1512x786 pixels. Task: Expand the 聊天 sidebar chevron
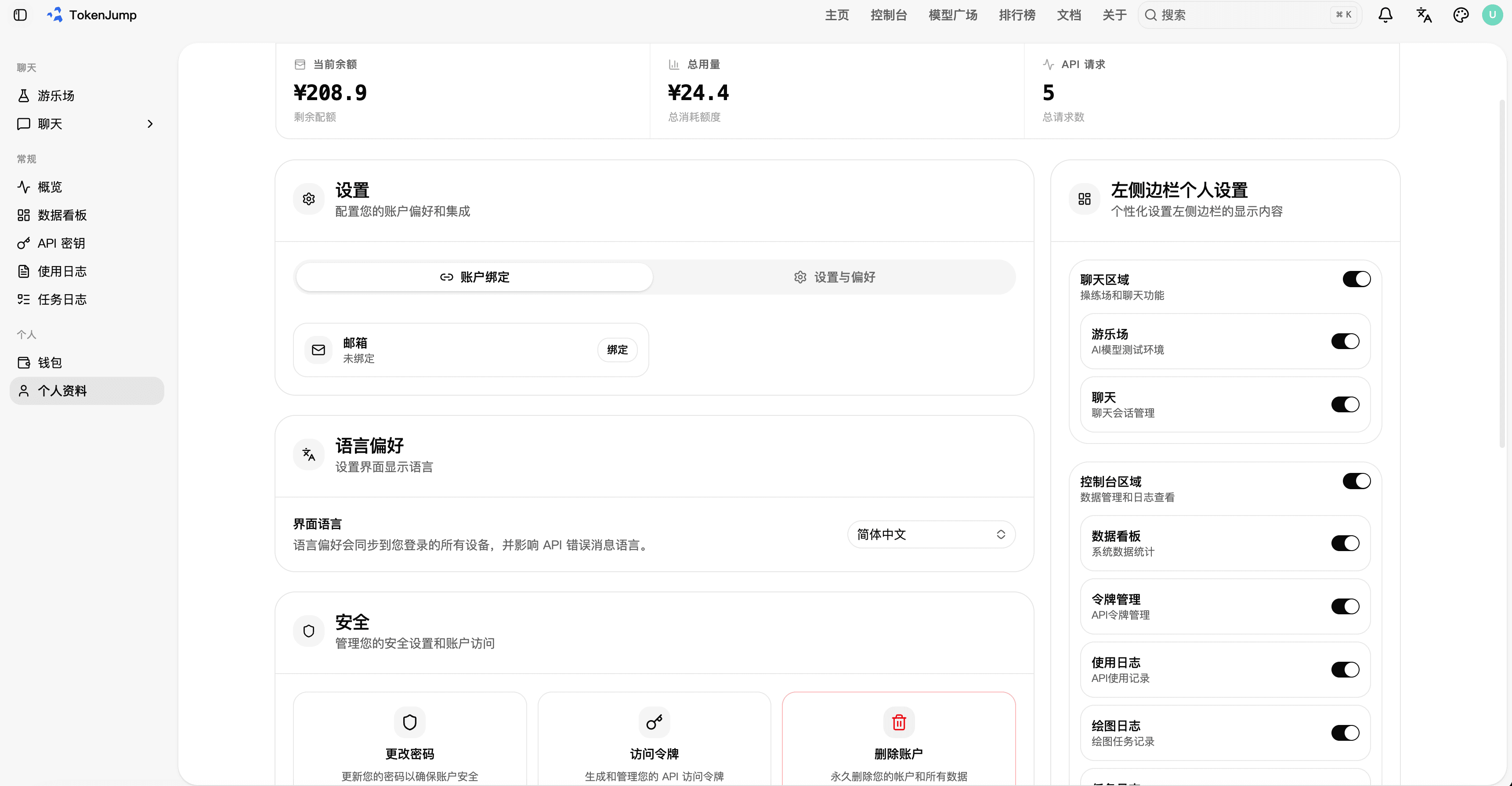150,124
